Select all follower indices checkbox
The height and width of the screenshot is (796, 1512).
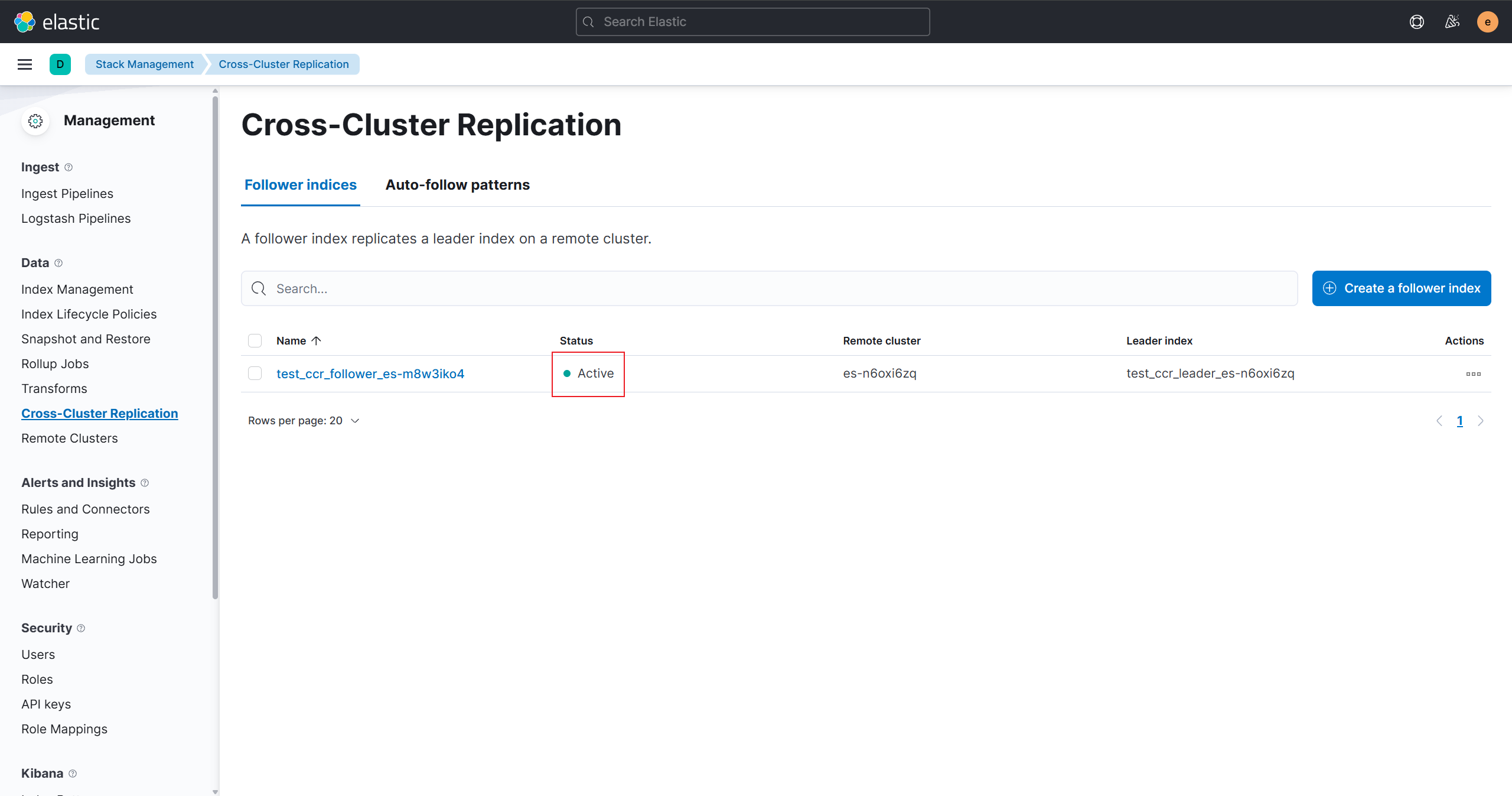tap(255, 341)
